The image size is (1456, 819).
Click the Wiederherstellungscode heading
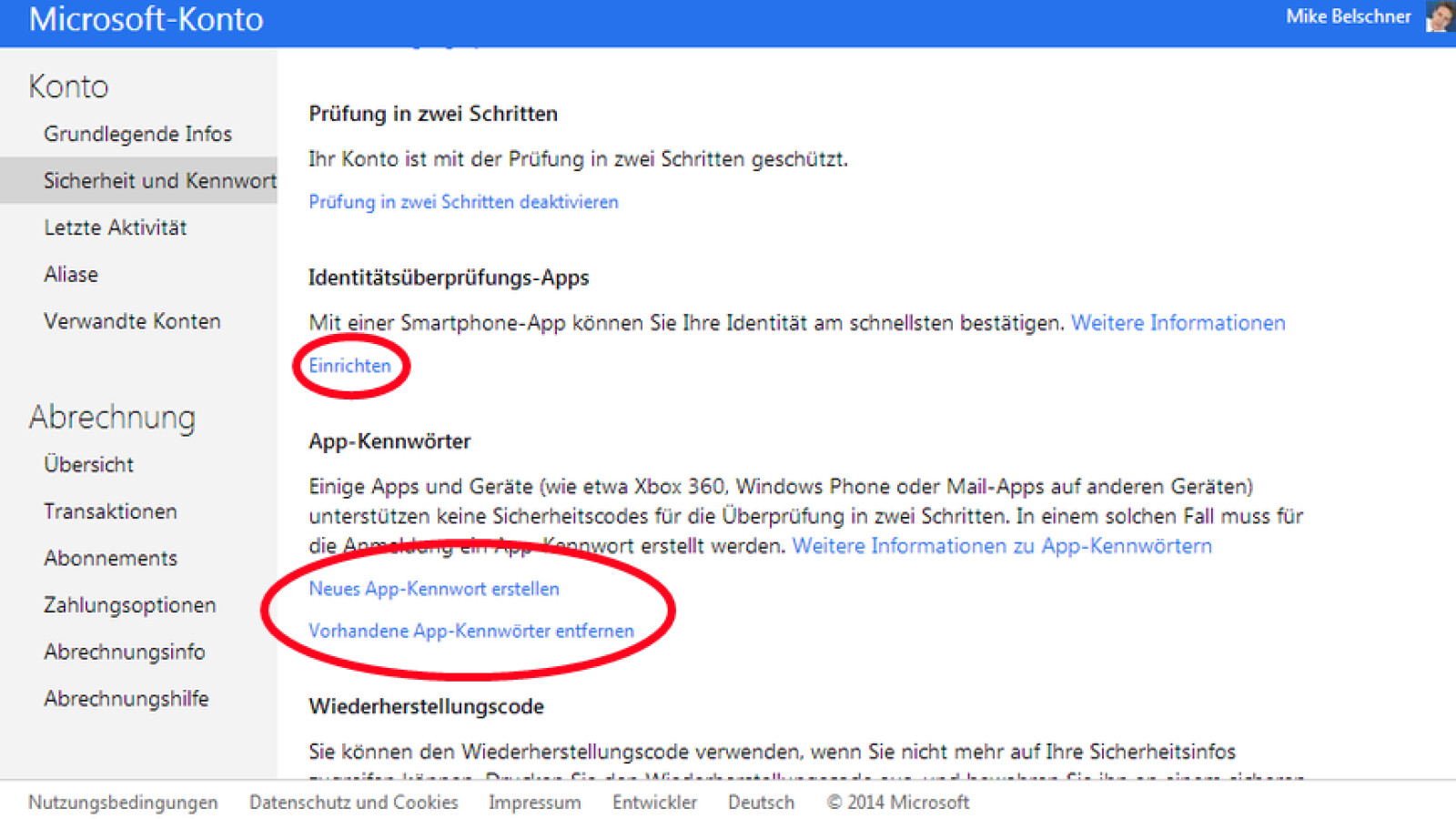point(426,706)
